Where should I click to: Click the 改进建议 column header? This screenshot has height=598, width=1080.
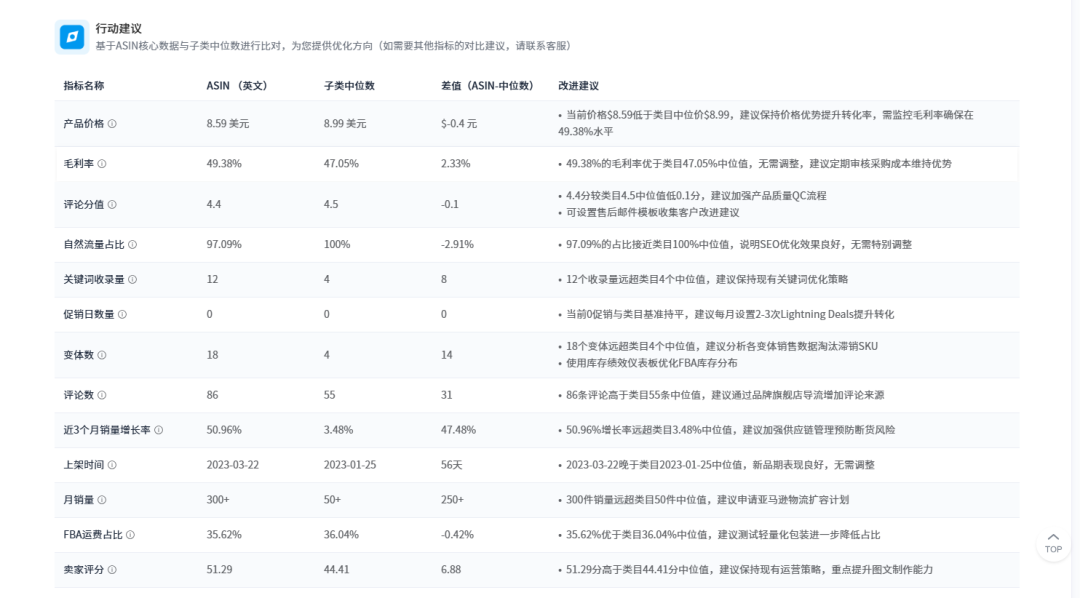[x=579, y=86]
